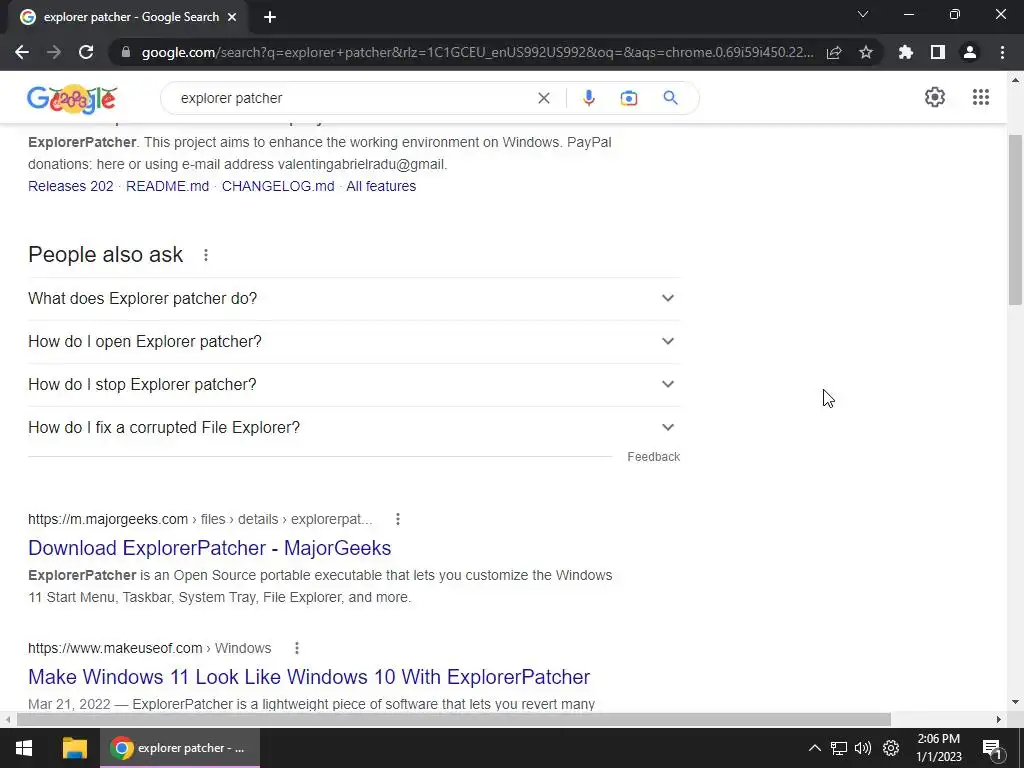This screenshot has height=768, width=1024.
Task: Open People also ask options menu
Action: click(206, 255)
